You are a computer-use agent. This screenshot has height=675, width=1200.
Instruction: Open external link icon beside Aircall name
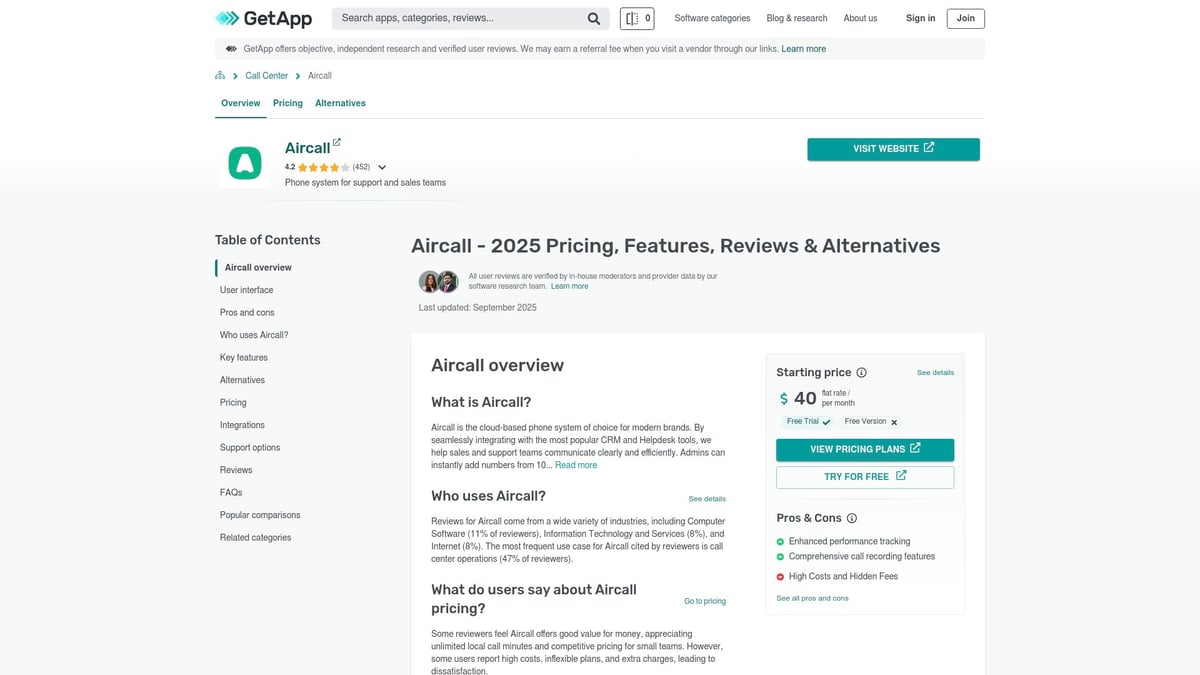coord(337,143)
